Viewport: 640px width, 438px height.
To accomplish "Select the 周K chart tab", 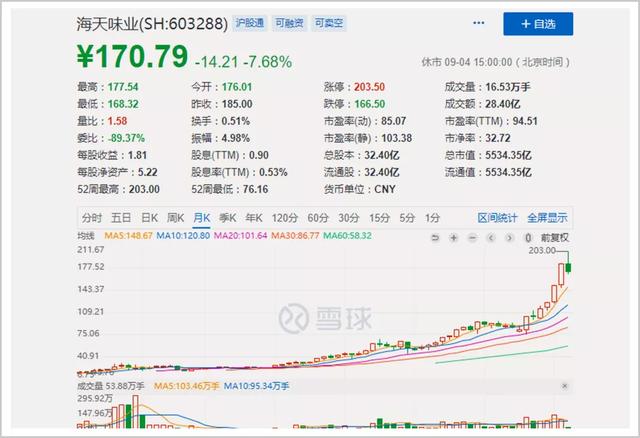I will pos(175,217).
